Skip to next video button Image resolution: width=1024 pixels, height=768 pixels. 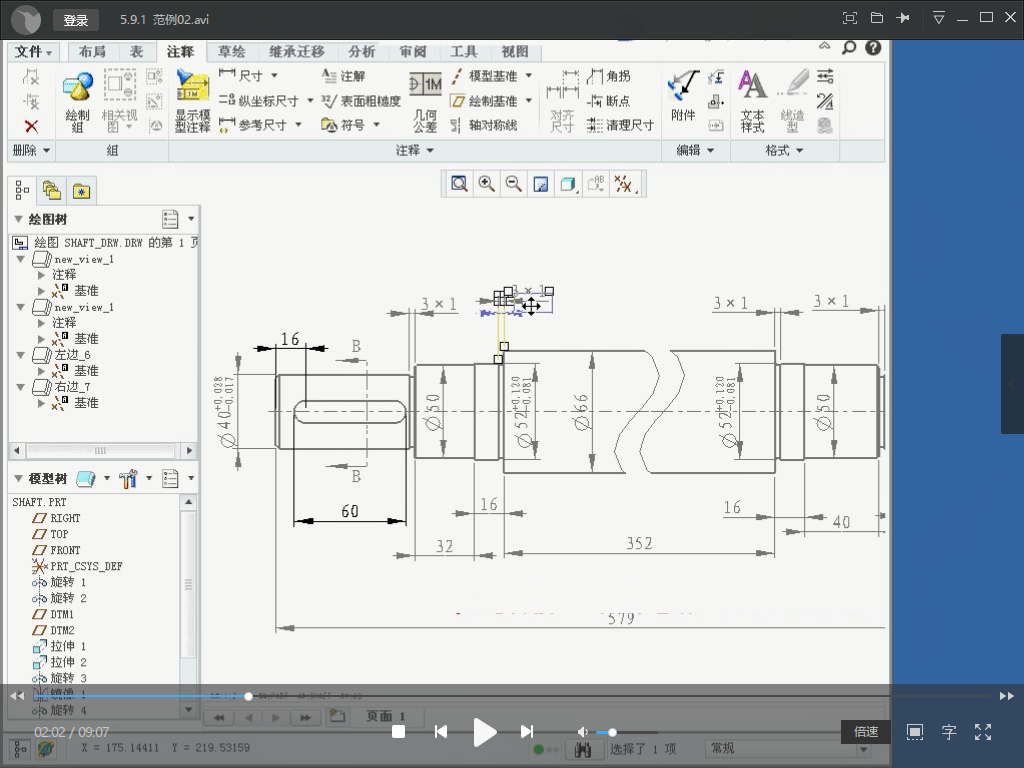(526, 732)
